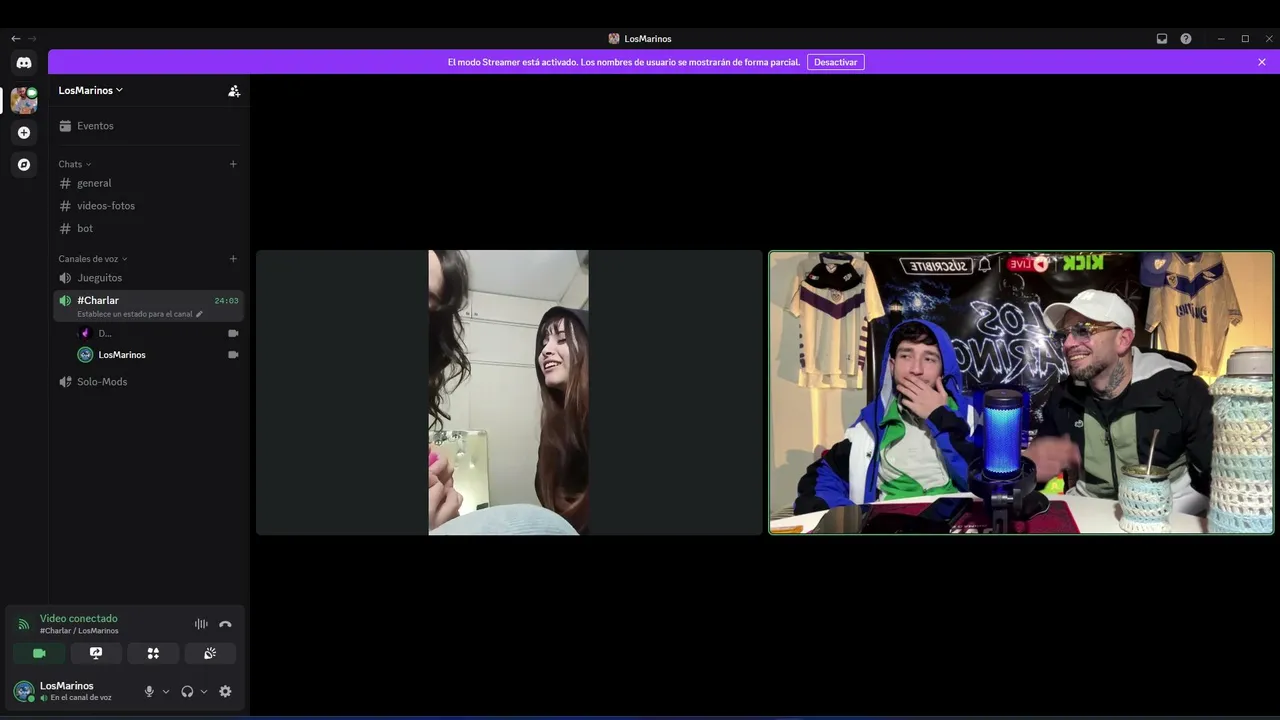This screenshot has height=720, width=1280.
Task: Go back with the back arrow
Action: [15, 39]
